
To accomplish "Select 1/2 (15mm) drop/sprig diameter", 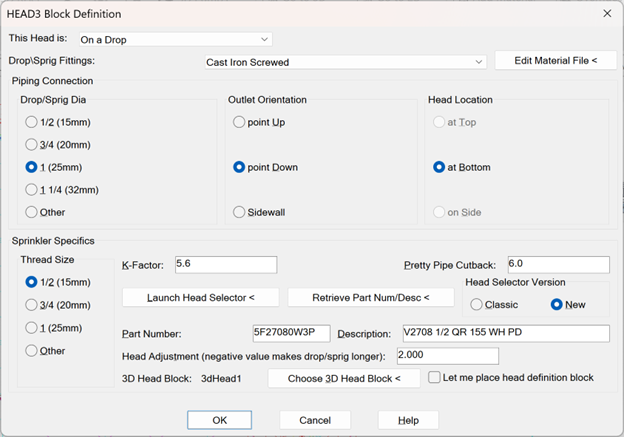I will [x=33, y=122].
